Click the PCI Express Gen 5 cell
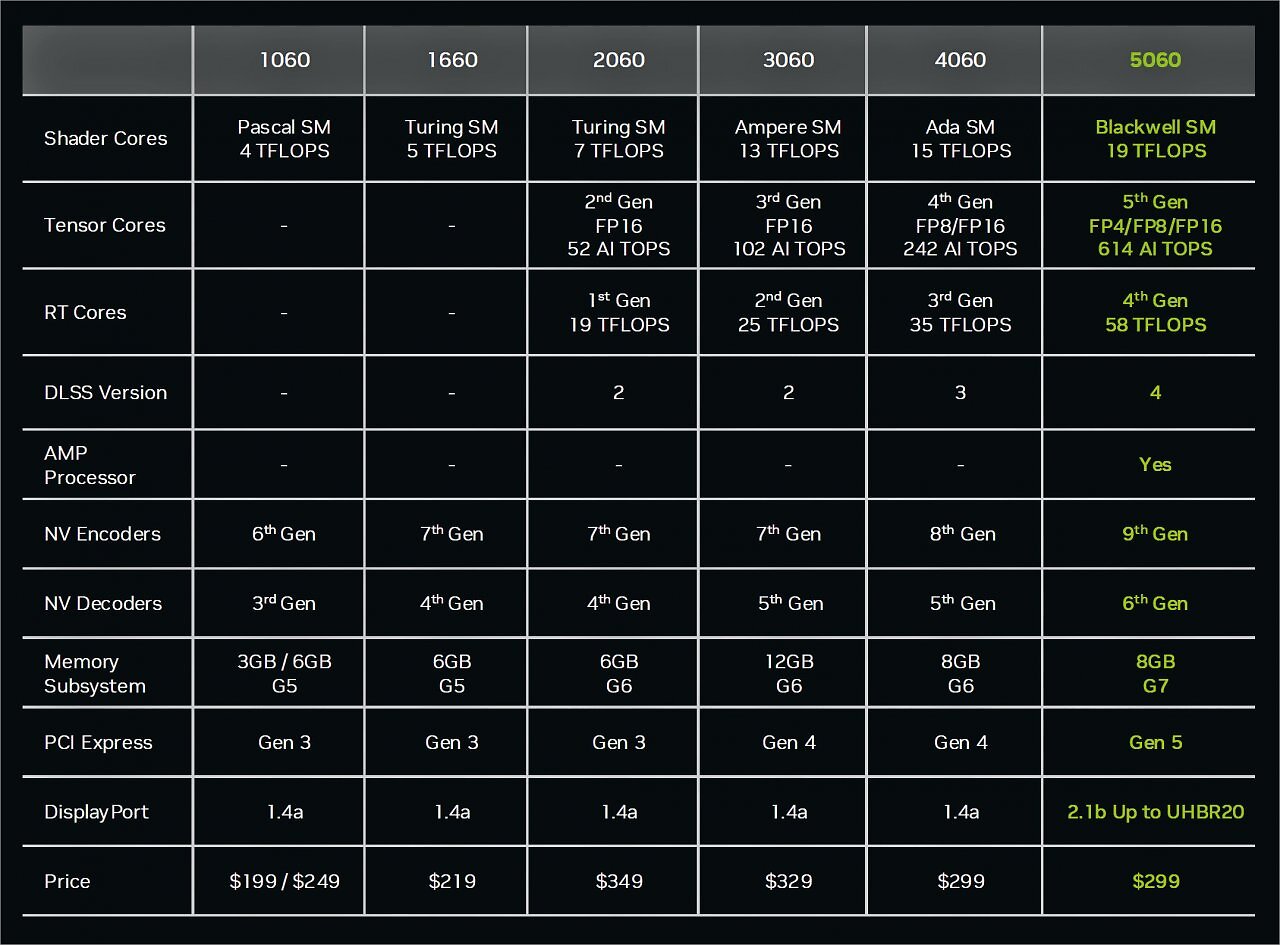Viewport: 1280px width, 945px height. [x=1155, y=743]
